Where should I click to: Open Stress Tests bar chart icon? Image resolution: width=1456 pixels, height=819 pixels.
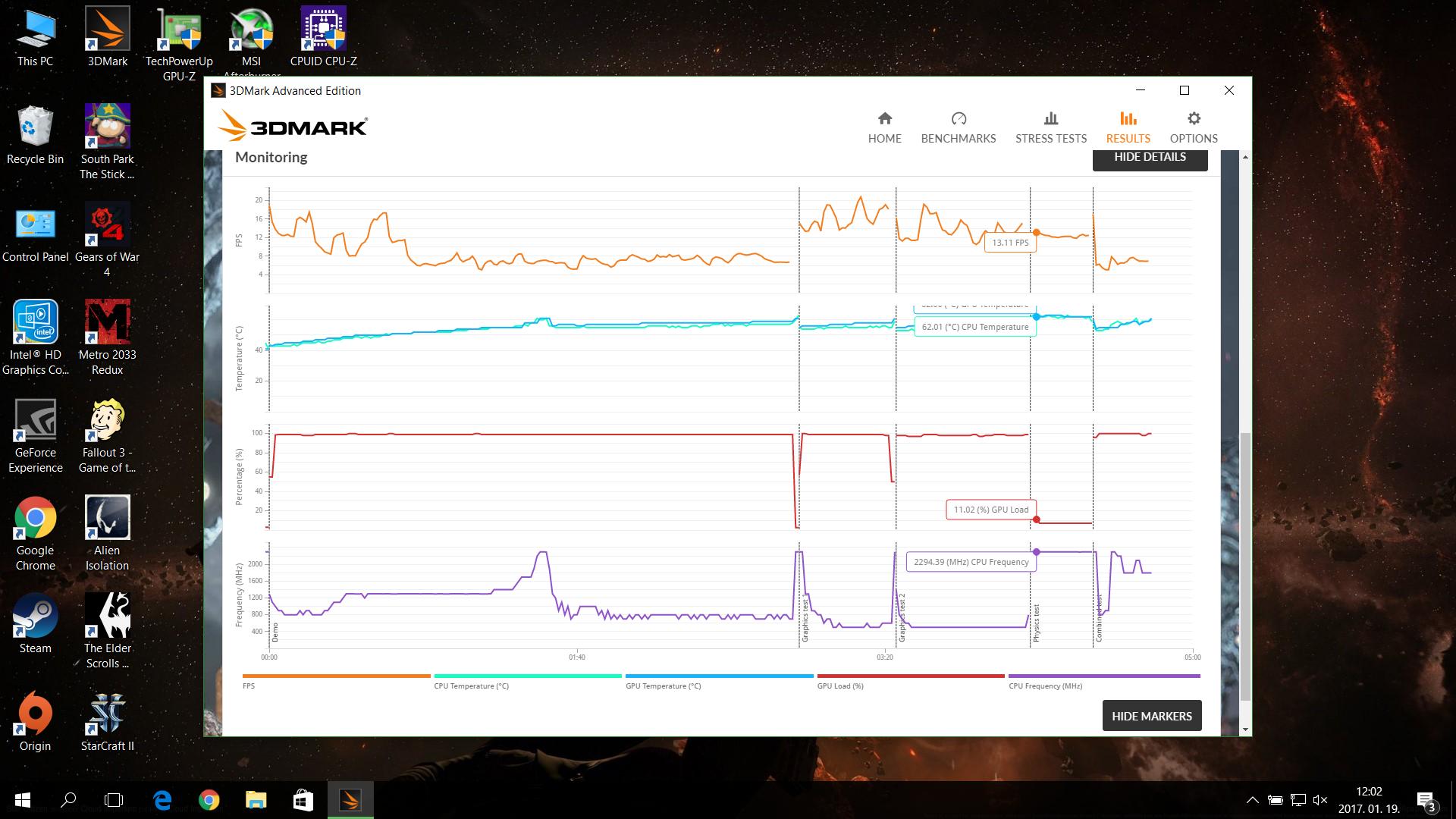1050,119
